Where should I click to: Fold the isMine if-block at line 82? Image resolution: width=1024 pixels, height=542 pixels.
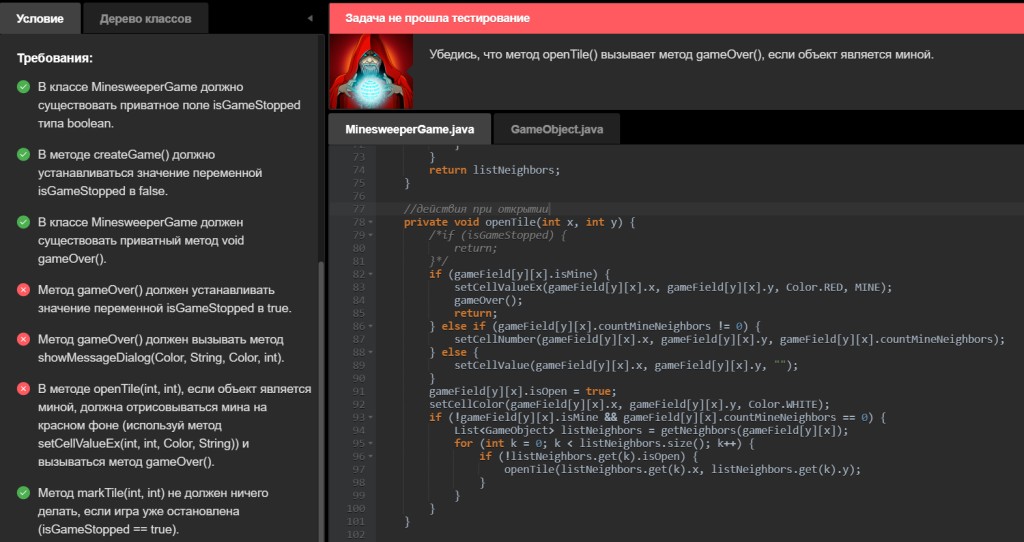pyautogui.click(x=372, y=274)
